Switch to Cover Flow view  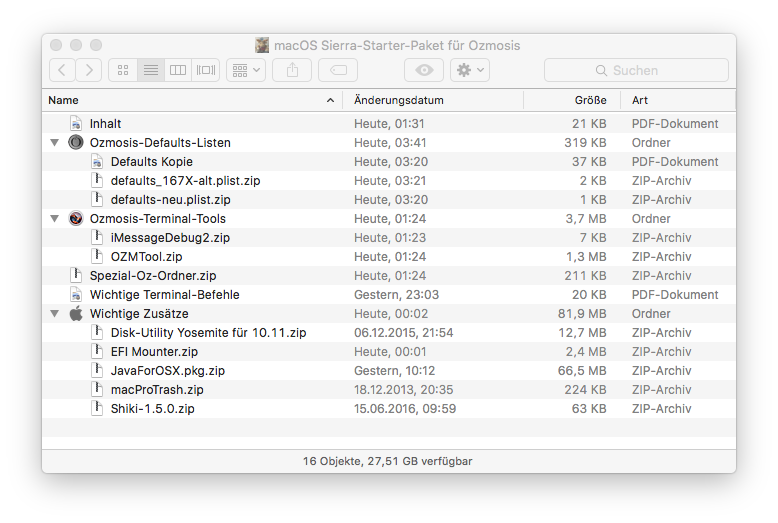pyautogui.click(x=206, y=70)
